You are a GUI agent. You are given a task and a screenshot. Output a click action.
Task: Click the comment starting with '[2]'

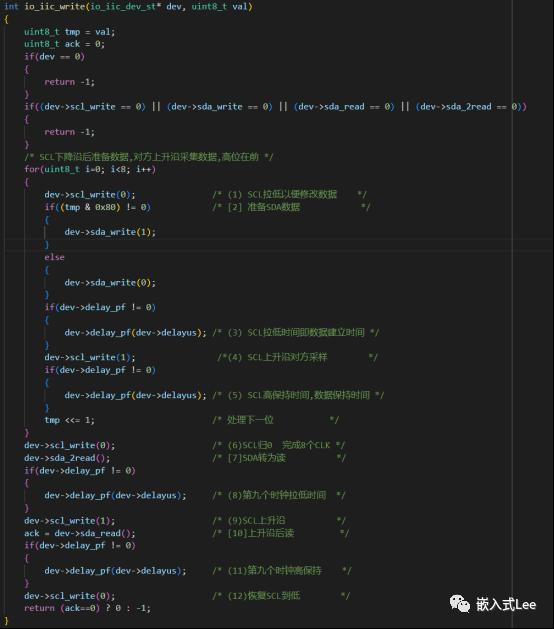coord(291,207)
